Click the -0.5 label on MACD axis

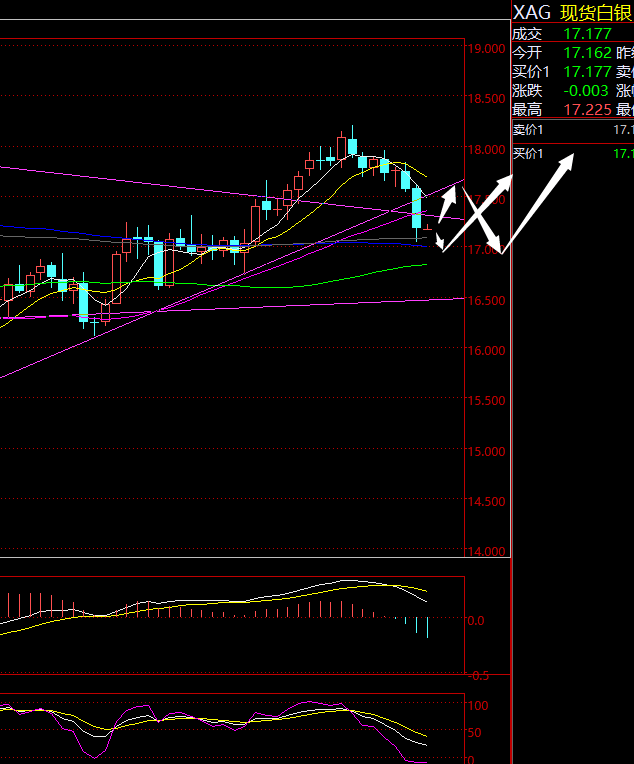pos(478,676)
